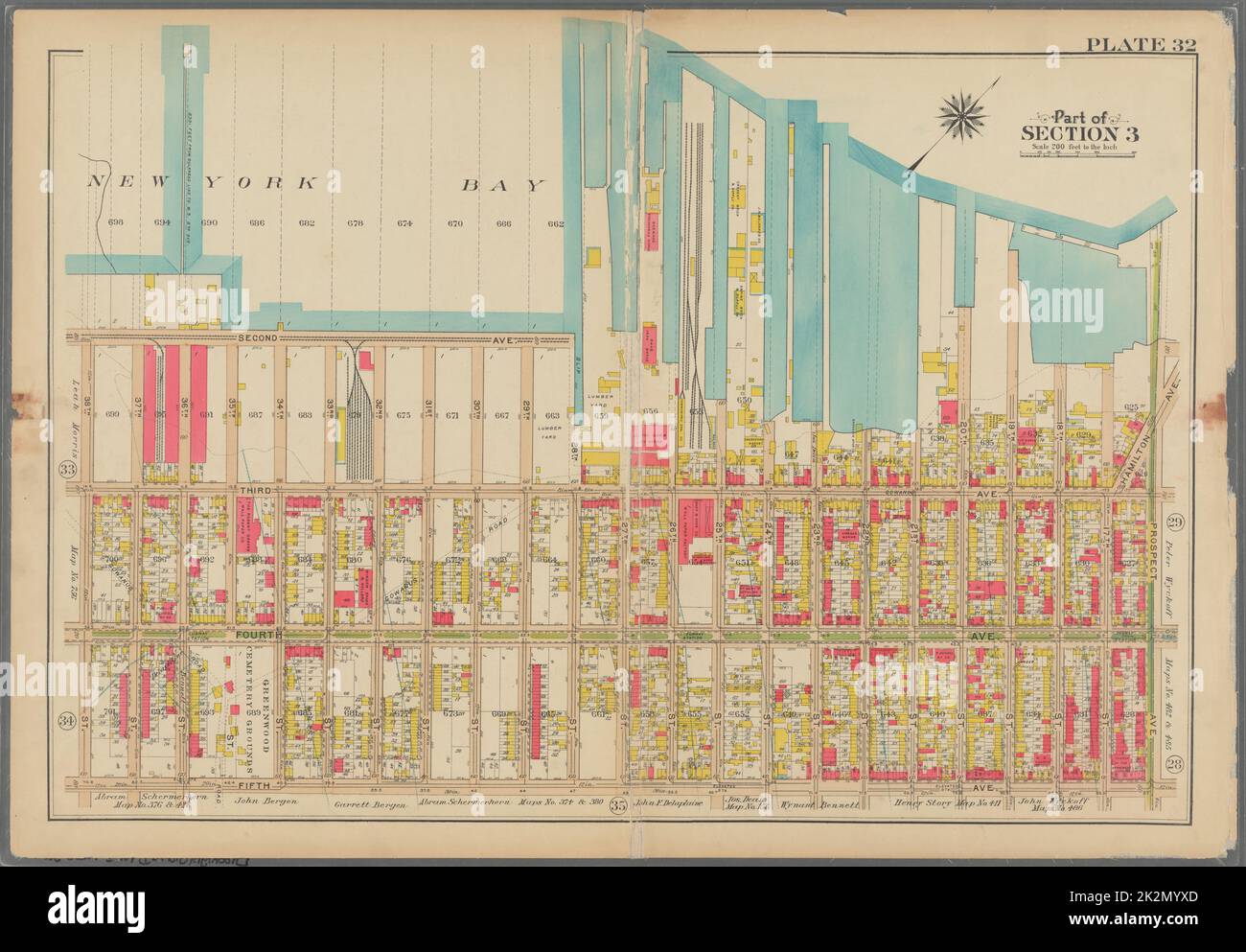Click the 'HAMILTON AVE.' diagonal label

(1150, 433)
